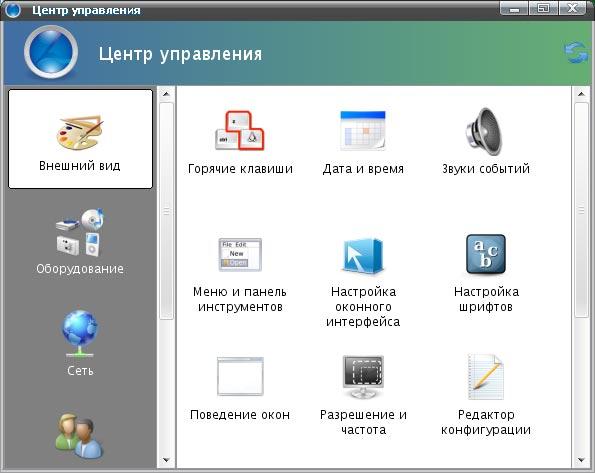
Task: Click the Внешний вид label
Action: point(80,166)
